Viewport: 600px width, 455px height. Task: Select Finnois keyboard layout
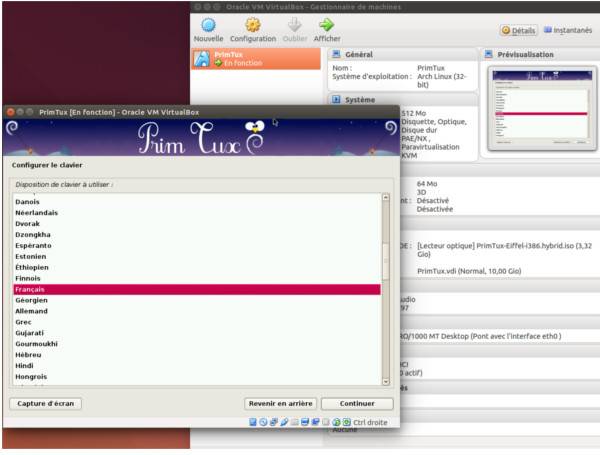pyautogui.click(x=197, y=278)
